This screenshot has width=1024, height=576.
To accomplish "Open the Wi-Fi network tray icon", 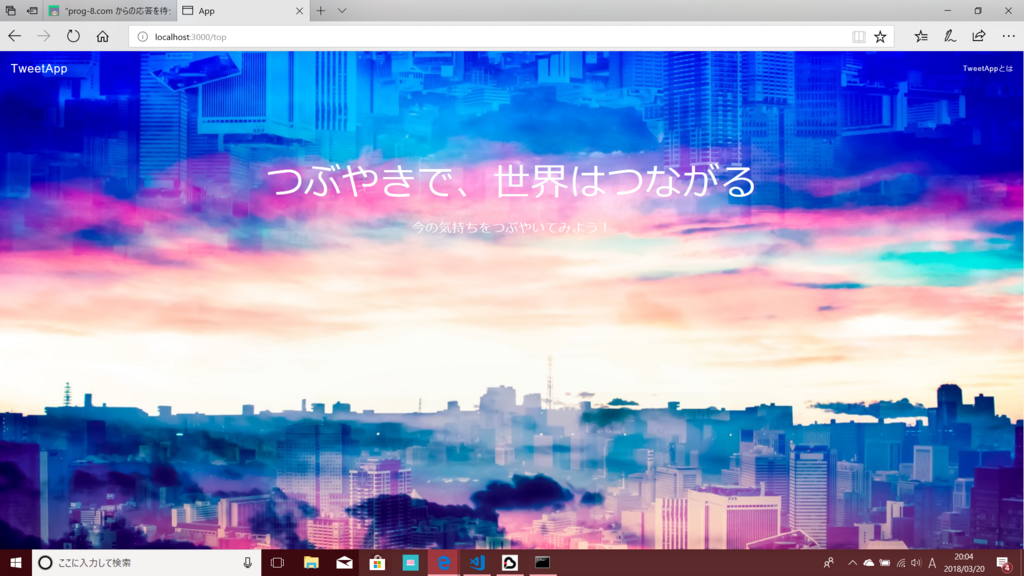I will point(901,563).
